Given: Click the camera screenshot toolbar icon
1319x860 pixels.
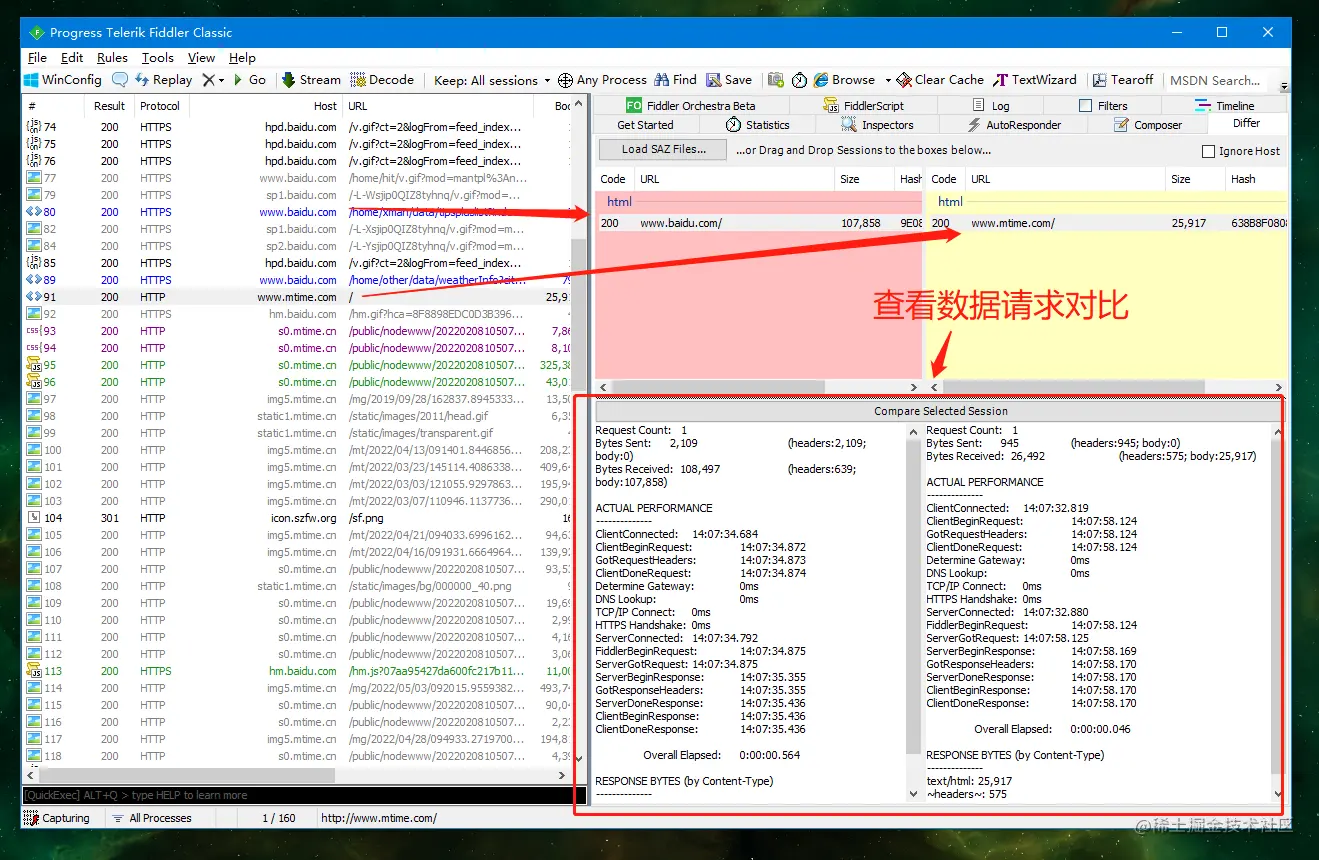Looking at the screenshot, I should coord(776,80).
